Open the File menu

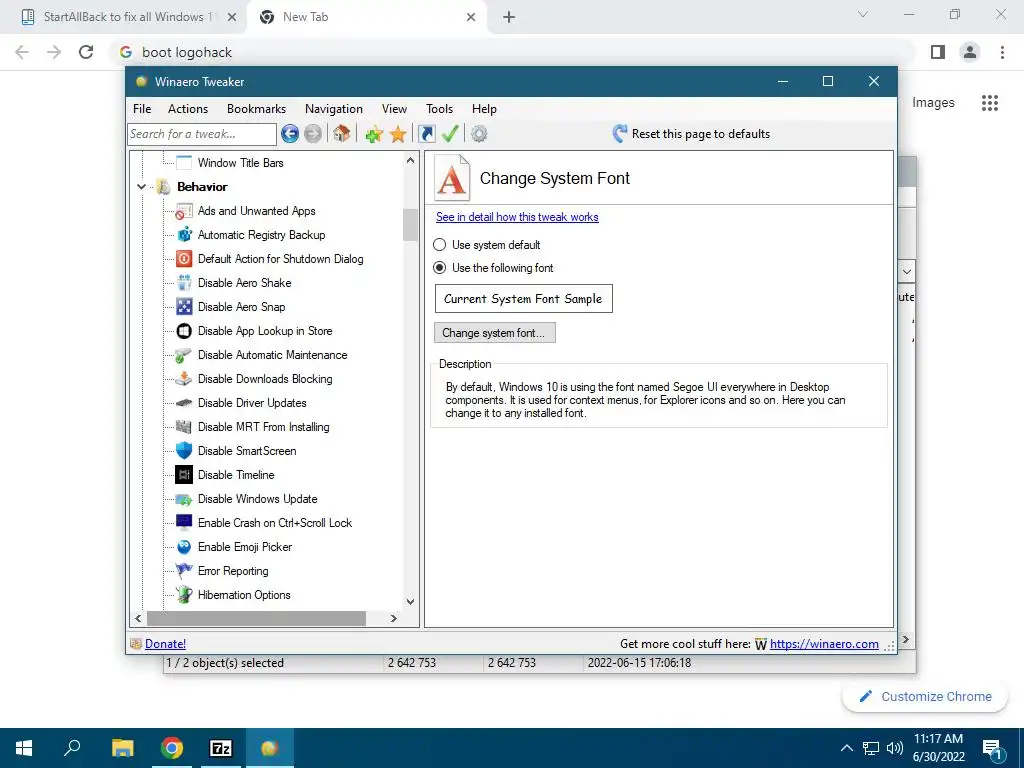pos(142,109)
